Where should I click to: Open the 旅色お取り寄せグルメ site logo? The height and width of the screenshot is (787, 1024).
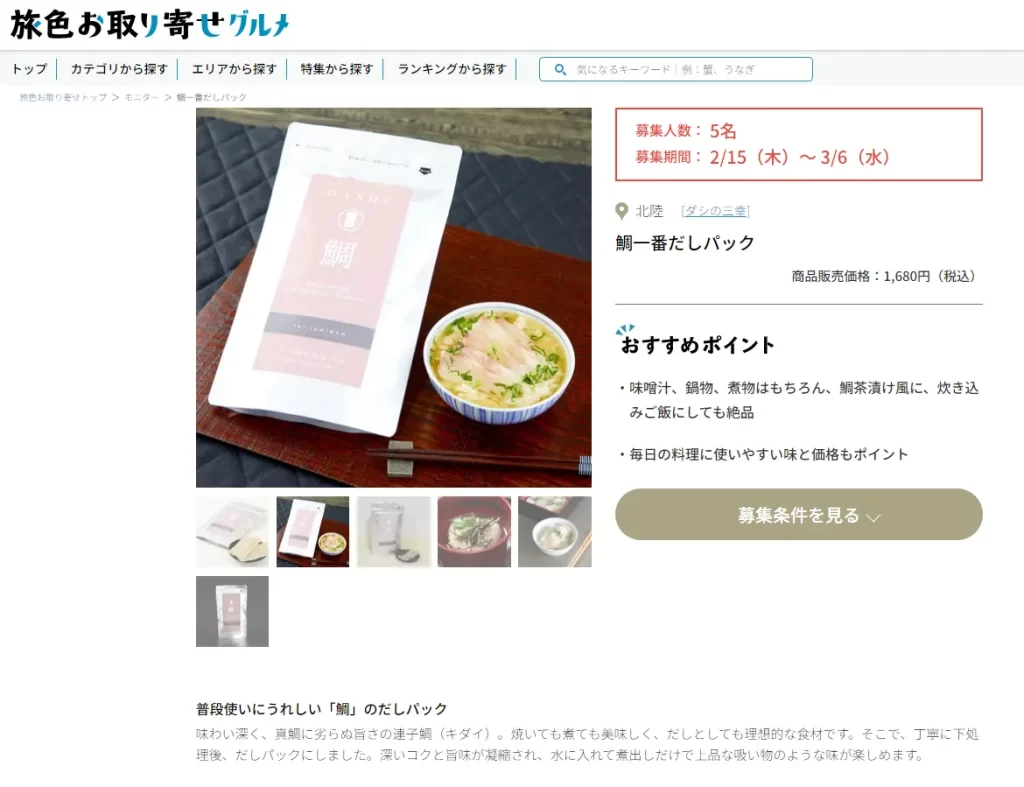coord(150,25)
